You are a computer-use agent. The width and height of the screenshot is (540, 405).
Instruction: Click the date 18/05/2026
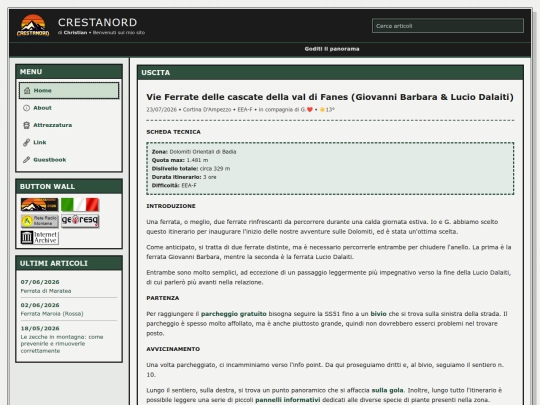(x=40, y=328)
